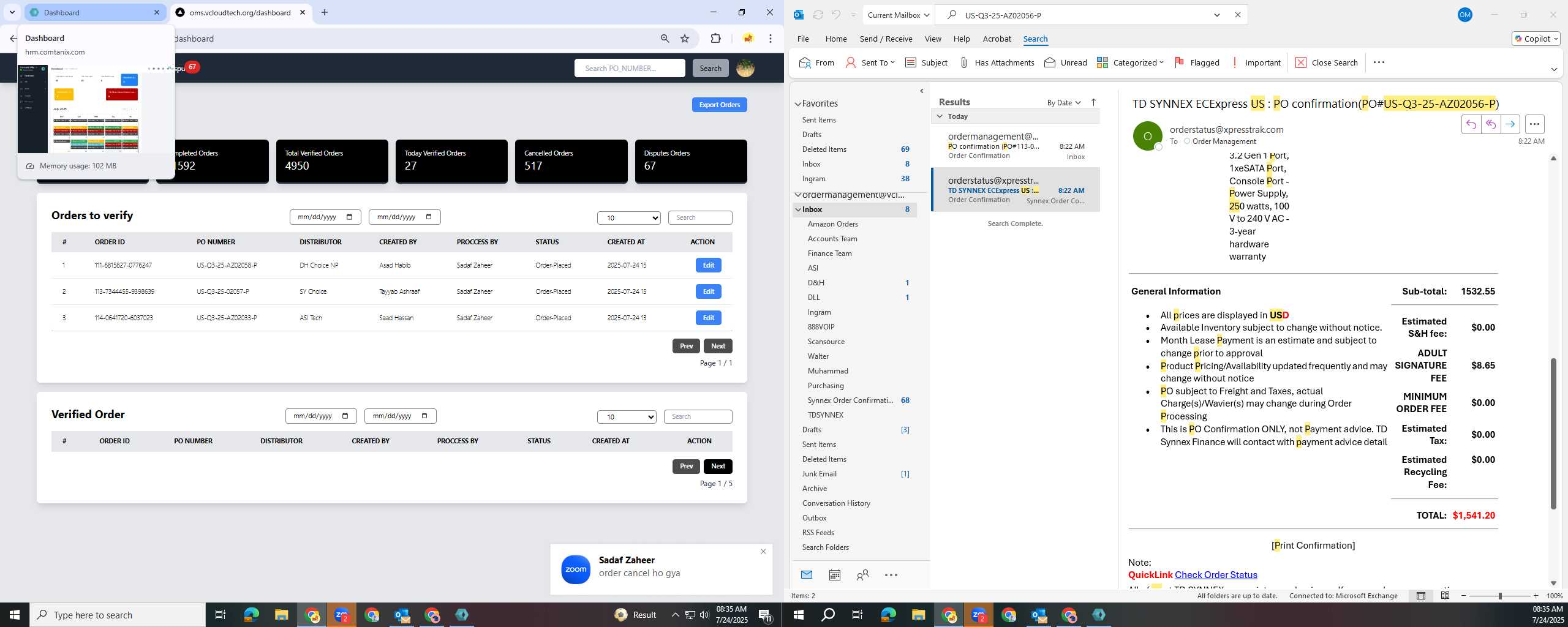Open the ribbon overflow ellipsis in Outlook
Viewport: 1568px width, 627px height.
[x=1379, y=62]
